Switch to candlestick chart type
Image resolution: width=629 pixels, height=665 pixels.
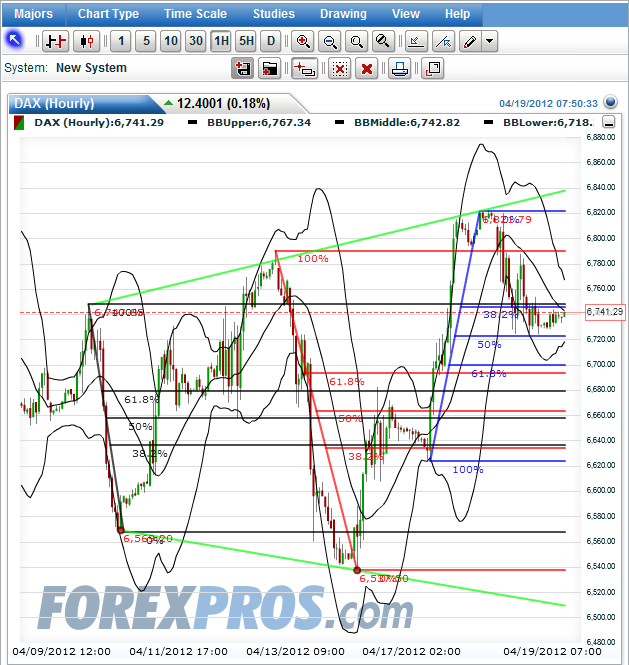click(x=87, y=41)
